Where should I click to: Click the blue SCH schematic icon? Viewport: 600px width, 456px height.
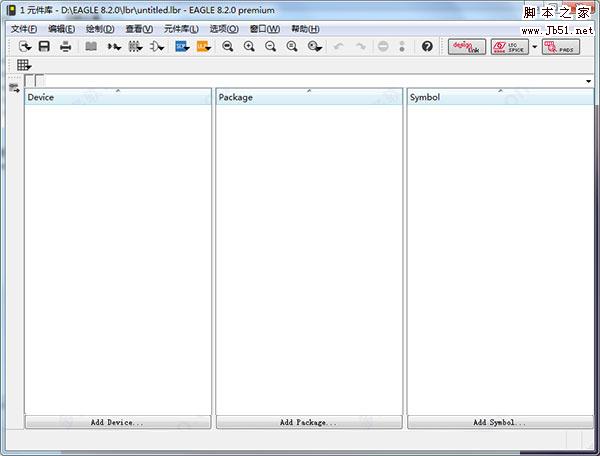tap(182, 47)
